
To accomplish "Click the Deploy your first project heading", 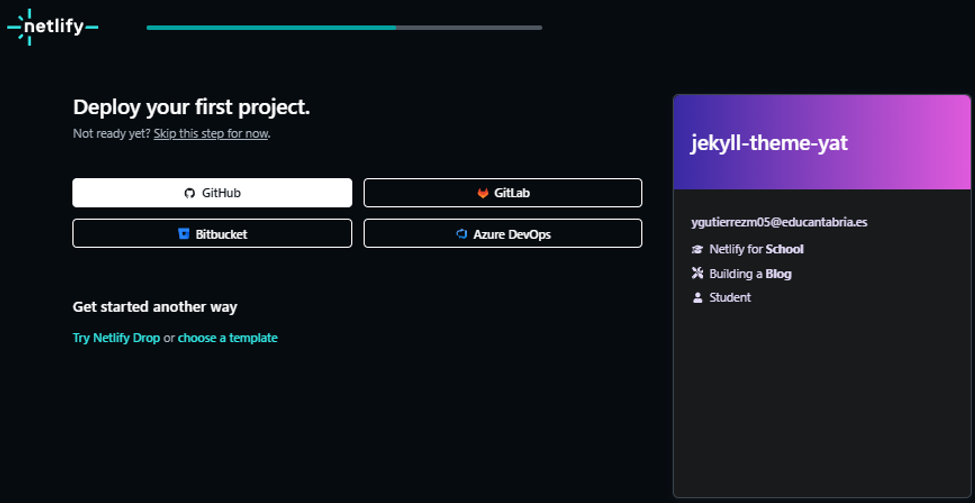I will [191, 108].
